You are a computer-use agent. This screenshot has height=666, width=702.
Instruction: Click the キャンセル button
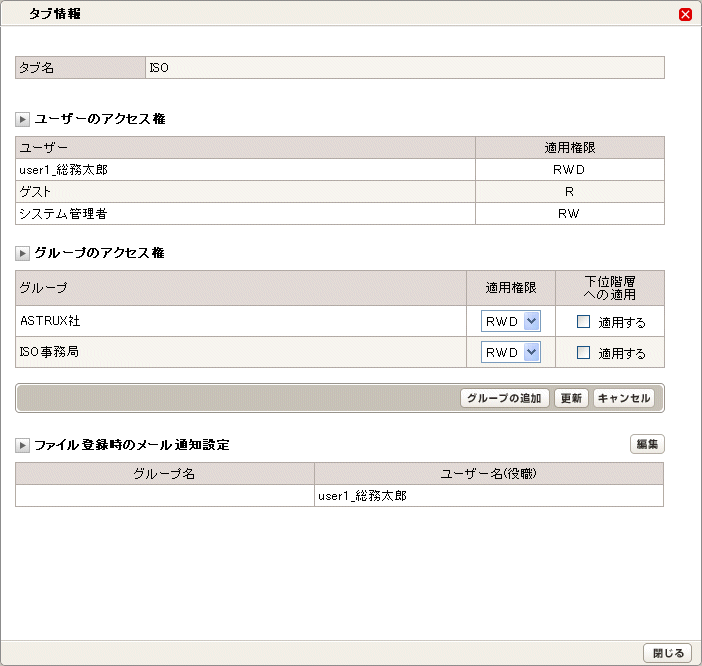coord(624,398)
